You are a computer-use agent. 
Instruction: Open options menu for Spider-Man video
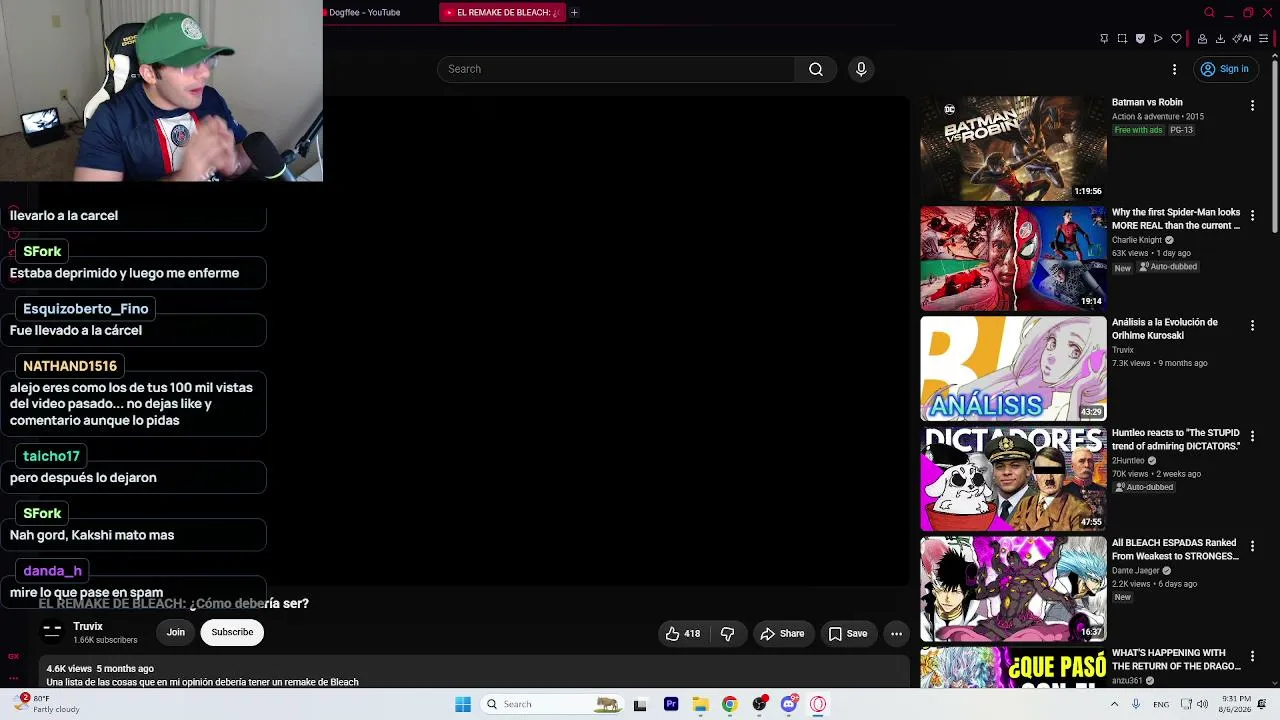(1252, 215)
